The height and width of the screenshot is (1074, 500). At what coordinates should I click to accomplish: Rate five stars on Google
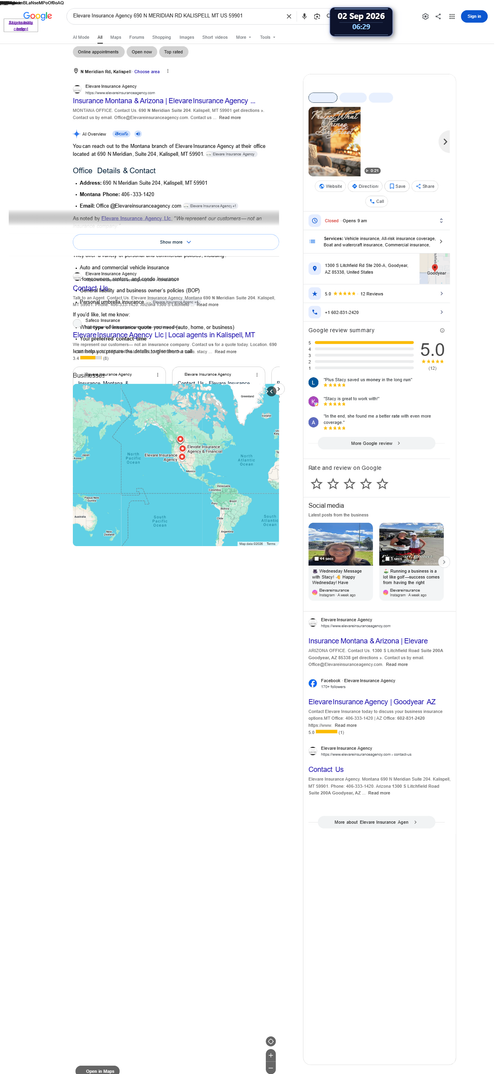click(382, 484)
